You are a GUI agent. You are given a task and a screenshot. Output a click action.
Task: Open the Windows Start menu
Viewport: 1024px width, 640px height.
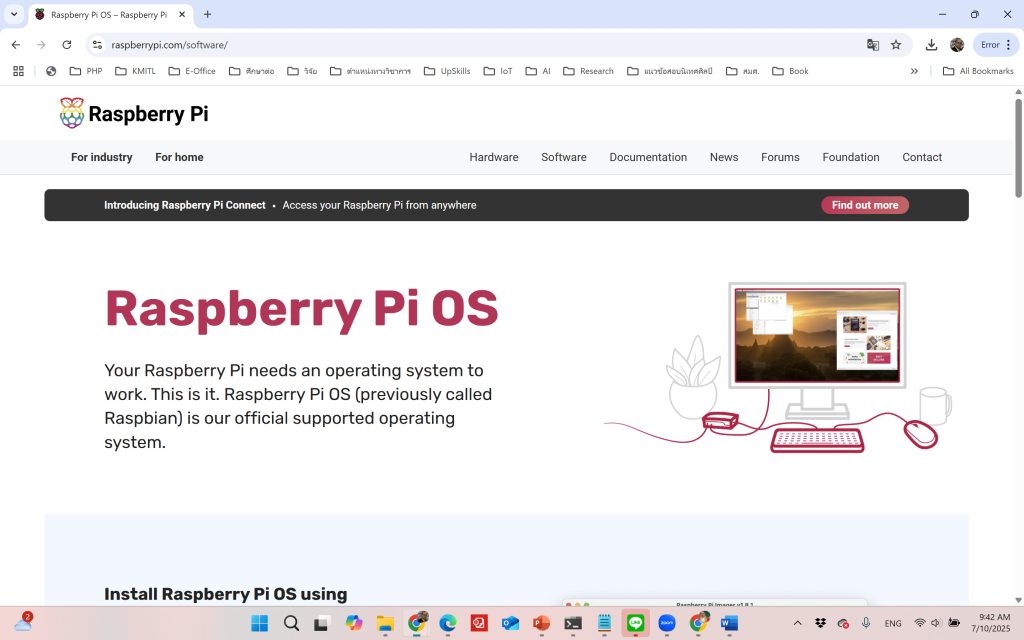[259, 623]
